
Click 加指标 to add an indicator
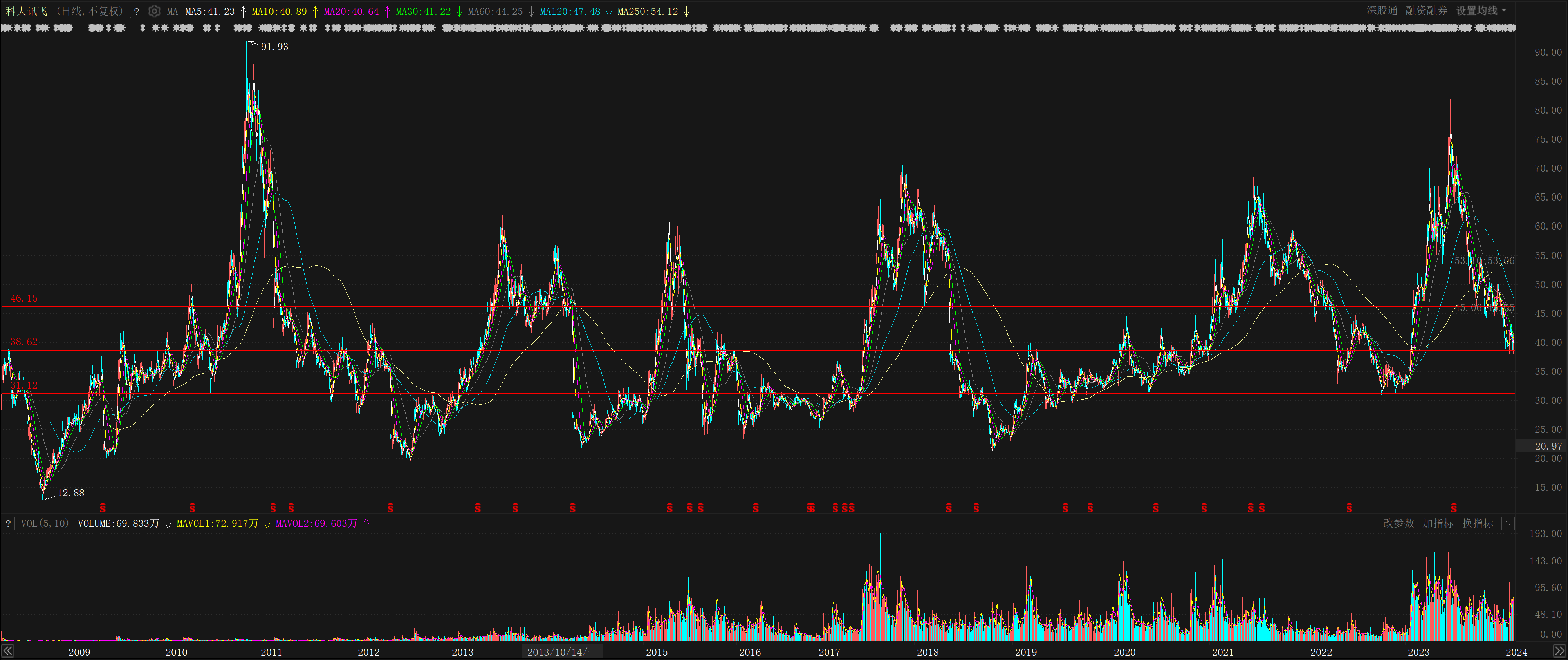pos(1438,524)
